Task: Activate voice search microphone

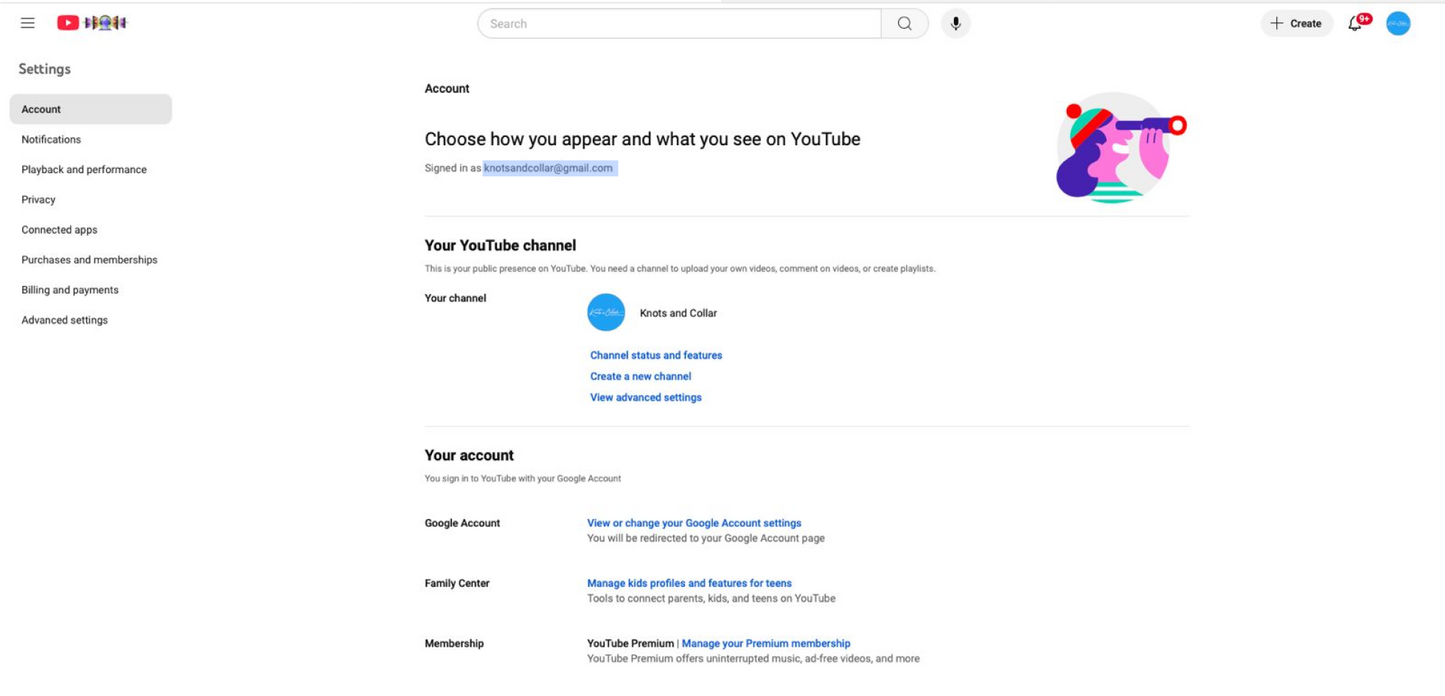Action: tap(955, 24)
